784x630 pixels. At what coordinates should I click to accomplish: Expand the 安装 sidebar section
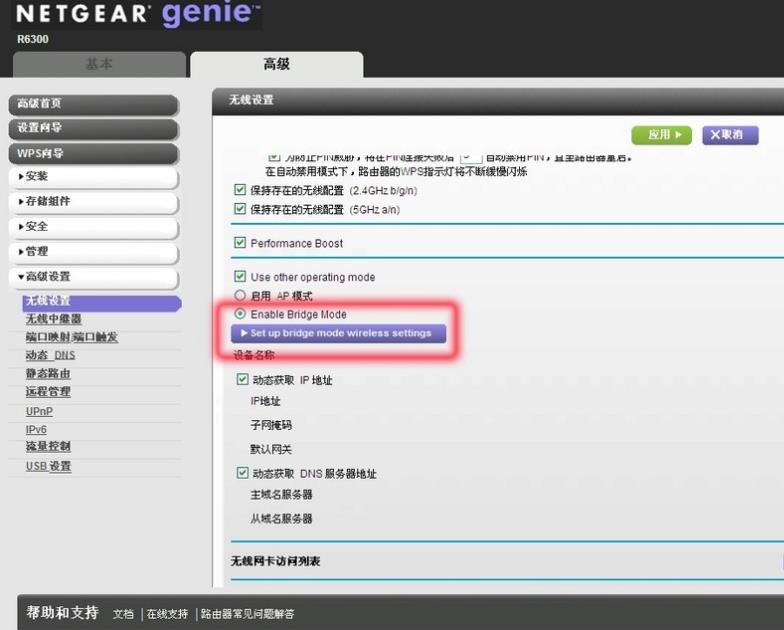click(x=94, y=177)
